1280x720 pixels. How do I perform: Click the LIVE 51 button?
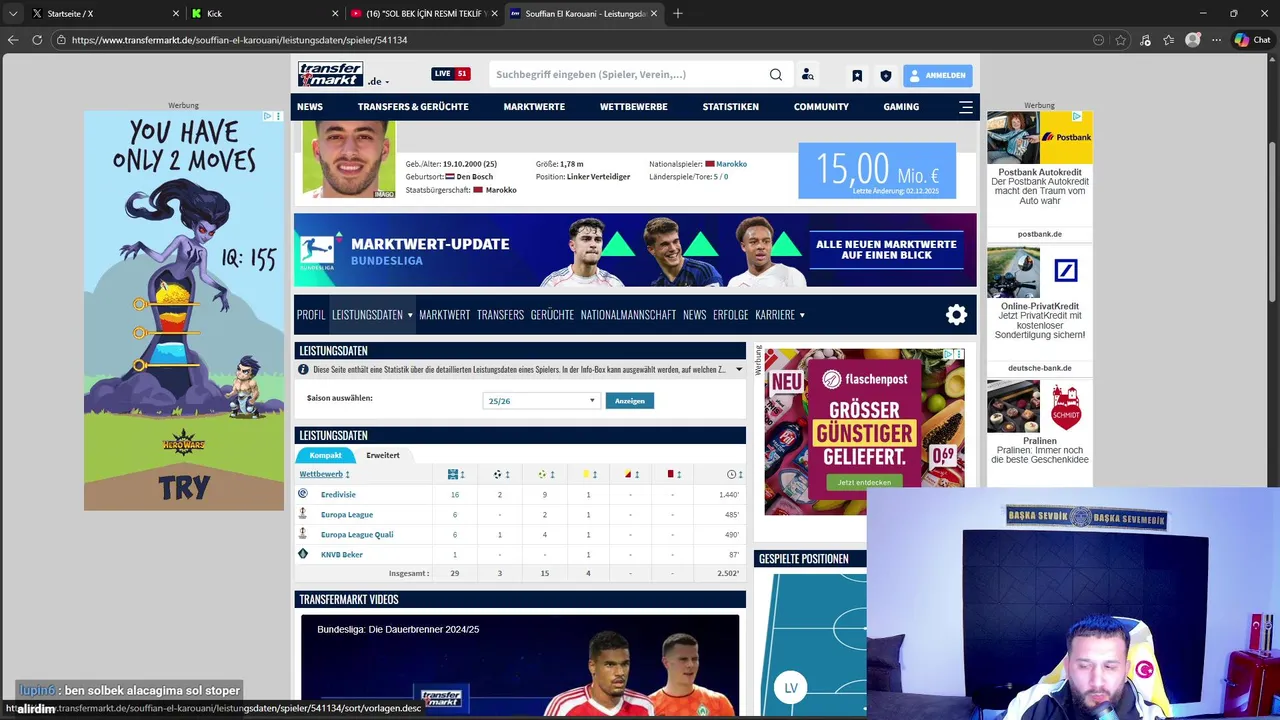451,74
